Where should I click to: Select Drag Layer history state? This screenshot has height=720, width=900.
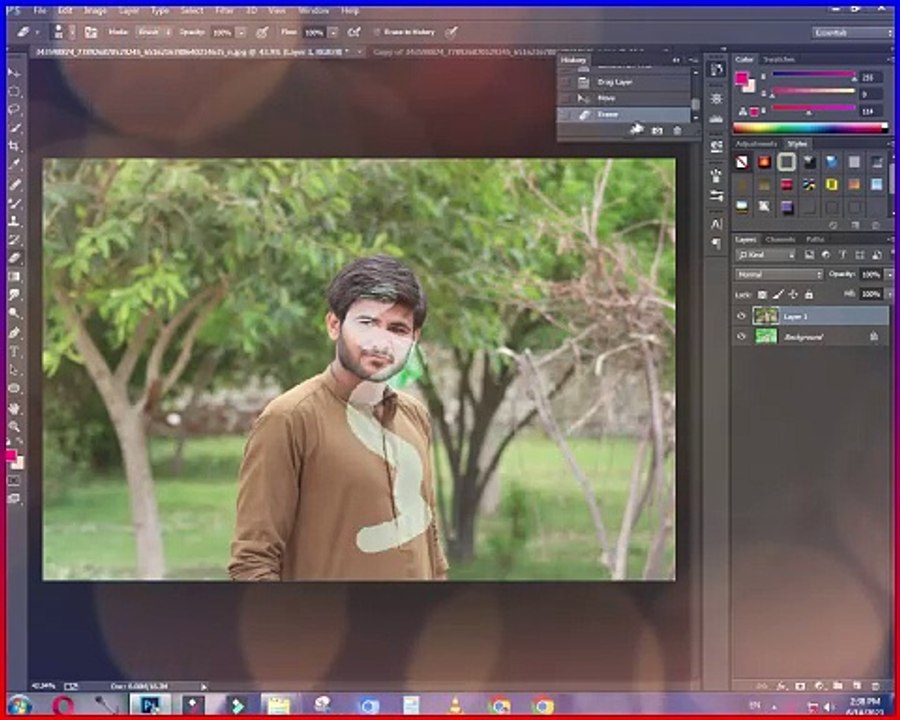624,83
